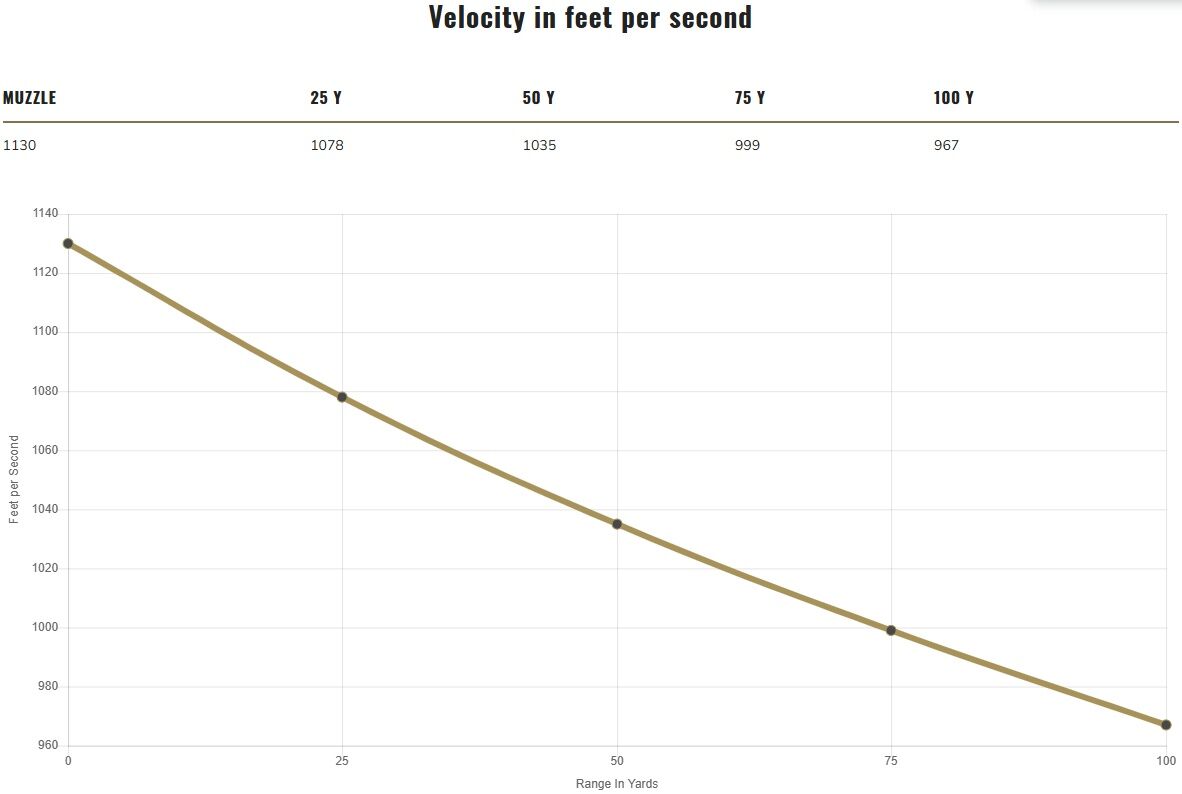Image resolution: width=1182 pixels, height=794 pixels.
Task: Click the 75 yard data point marker
Action: click(891, 630)
